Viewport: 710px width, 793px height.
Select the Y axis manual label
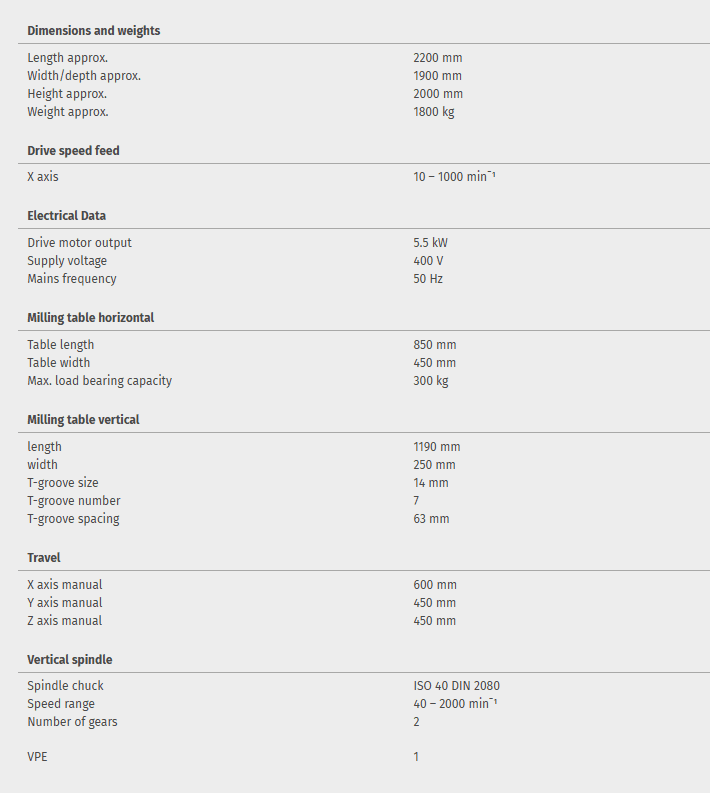pos(65,603)
